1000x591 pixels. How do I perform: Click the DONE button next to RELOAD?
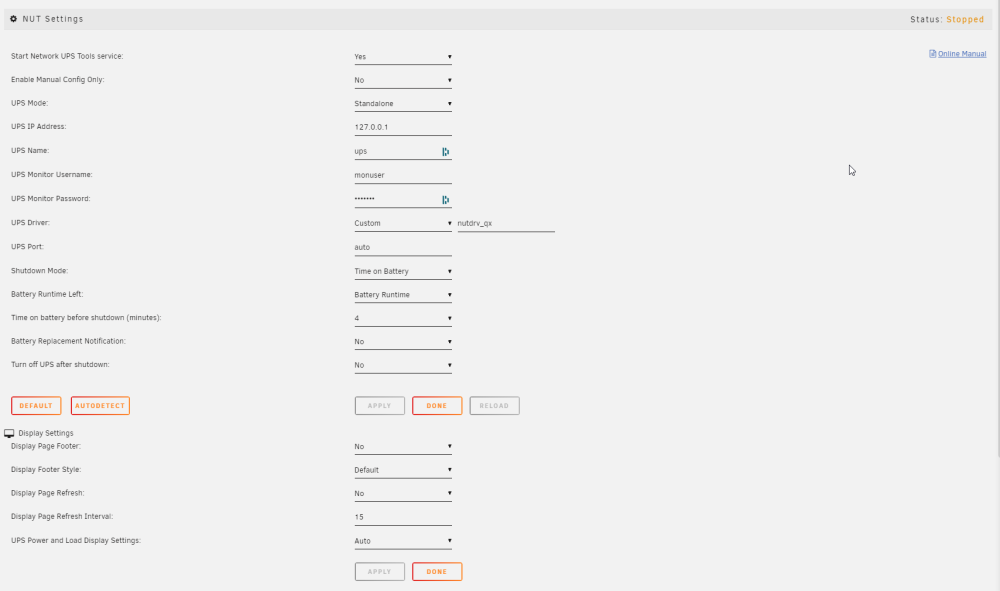click(437, 405)
